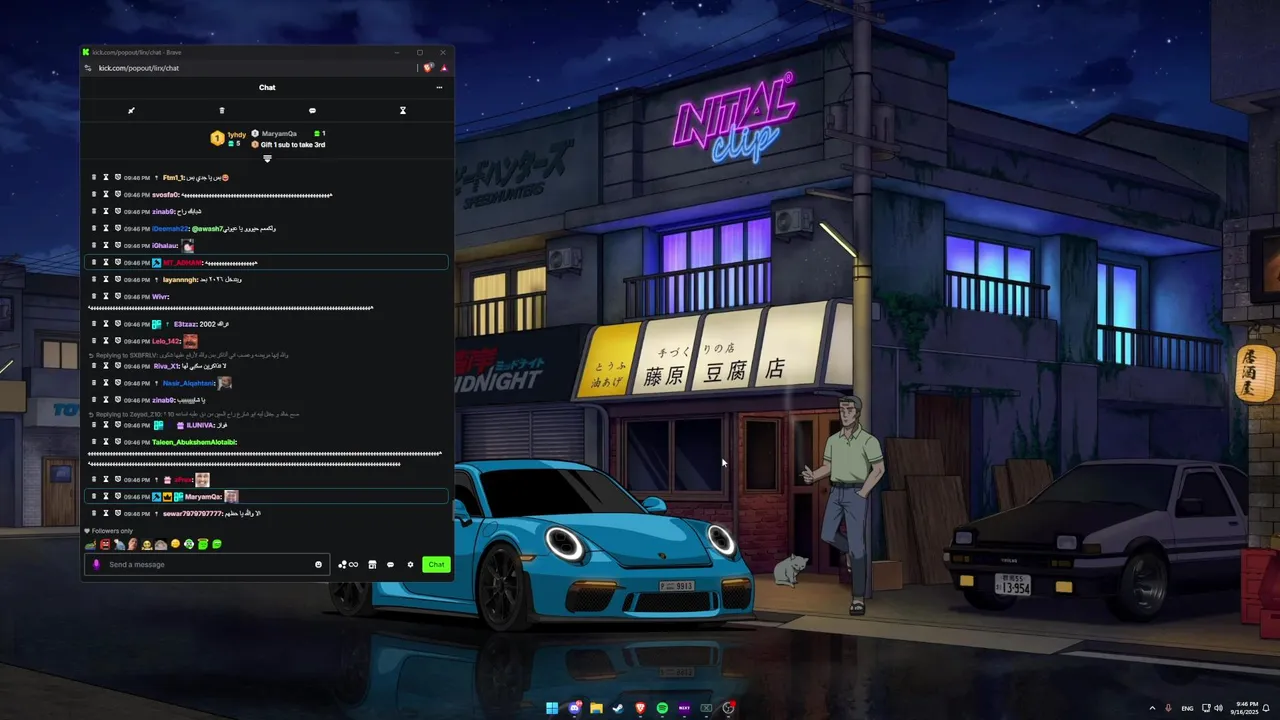Click the username svosfa0 in chat

pyautogui.click(x=165, y=195)
